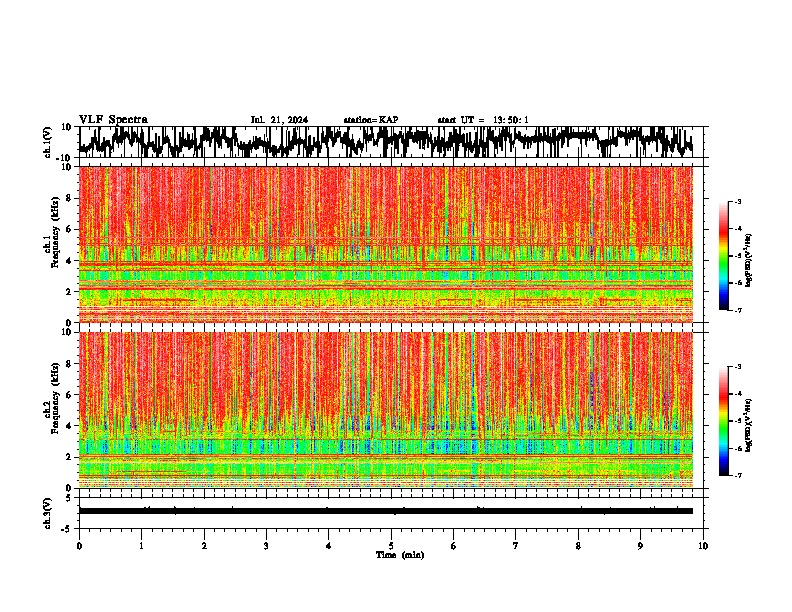792x612 pixels.
Task: Click the "-3" value on ch.1 color bar
Action: tap(737, 202)
